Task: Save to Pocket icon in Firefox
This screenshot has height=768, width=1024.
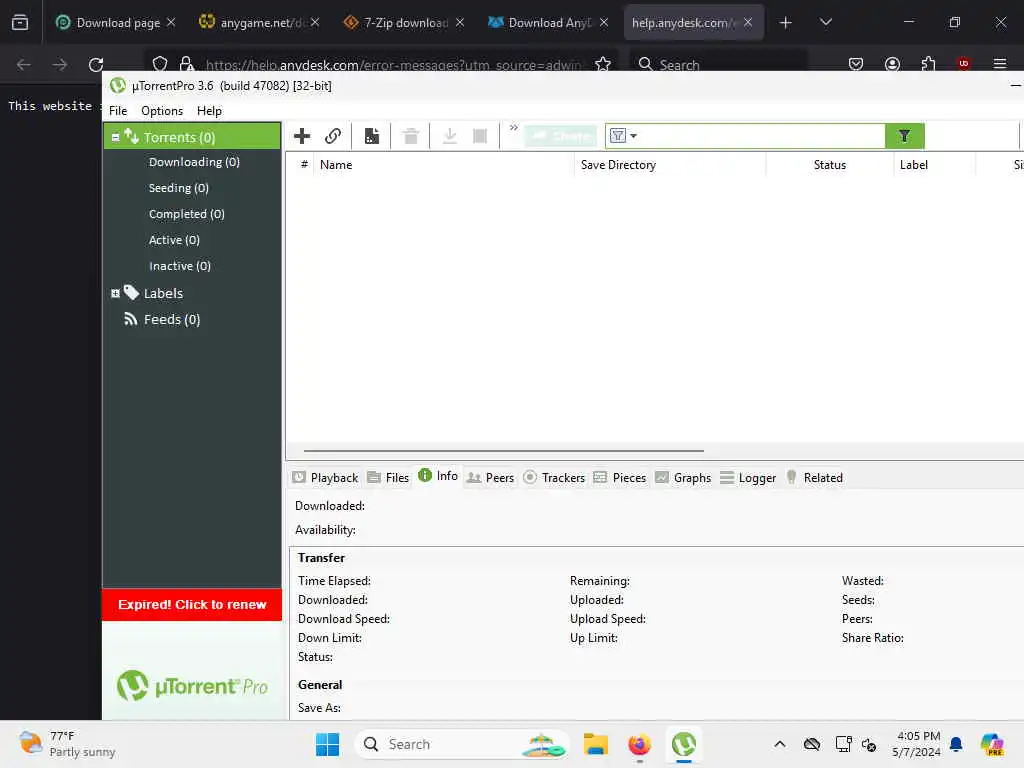Action: [856, 65]
